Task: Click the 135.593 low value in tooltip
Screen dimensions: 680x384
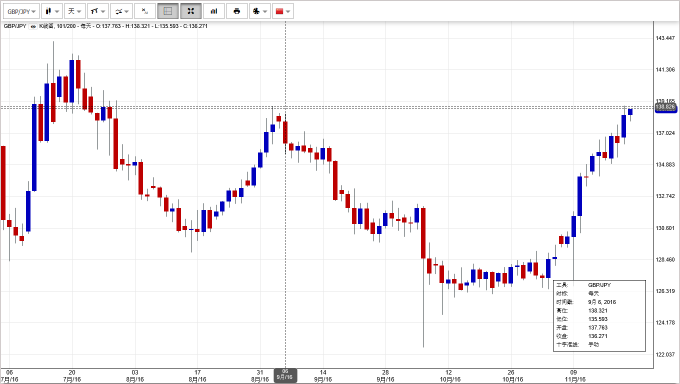Action: point(598,319)
